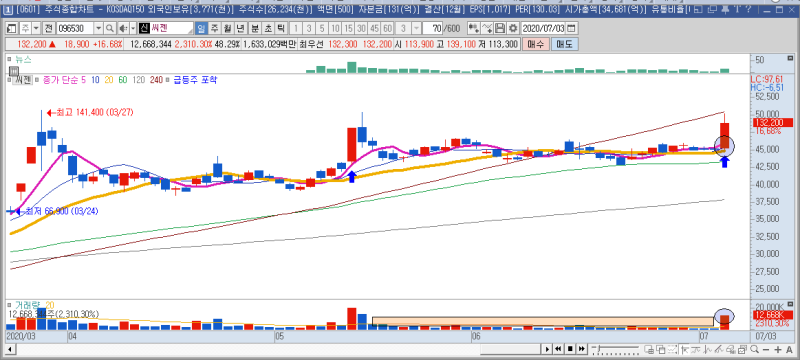Toggle the 분 minute period button
The image size is (800, 360).
coord(254,28)
